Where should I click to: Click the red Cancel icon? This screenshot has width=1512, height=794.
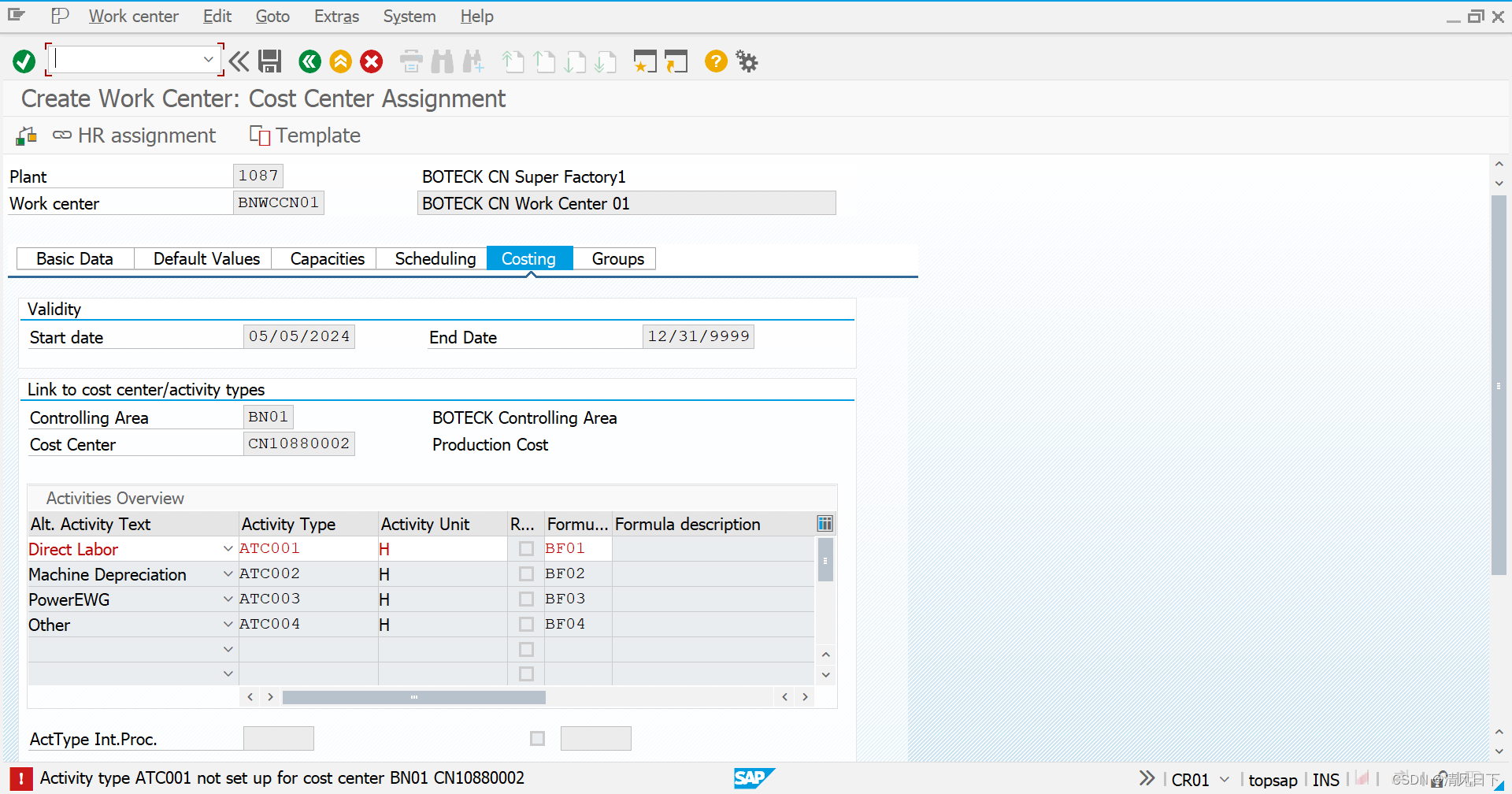[372, 61]
